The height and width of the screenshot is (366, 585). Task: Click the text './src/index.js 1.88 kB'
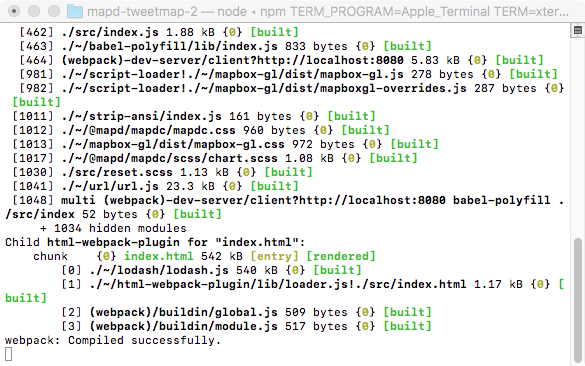pos(138,32)
